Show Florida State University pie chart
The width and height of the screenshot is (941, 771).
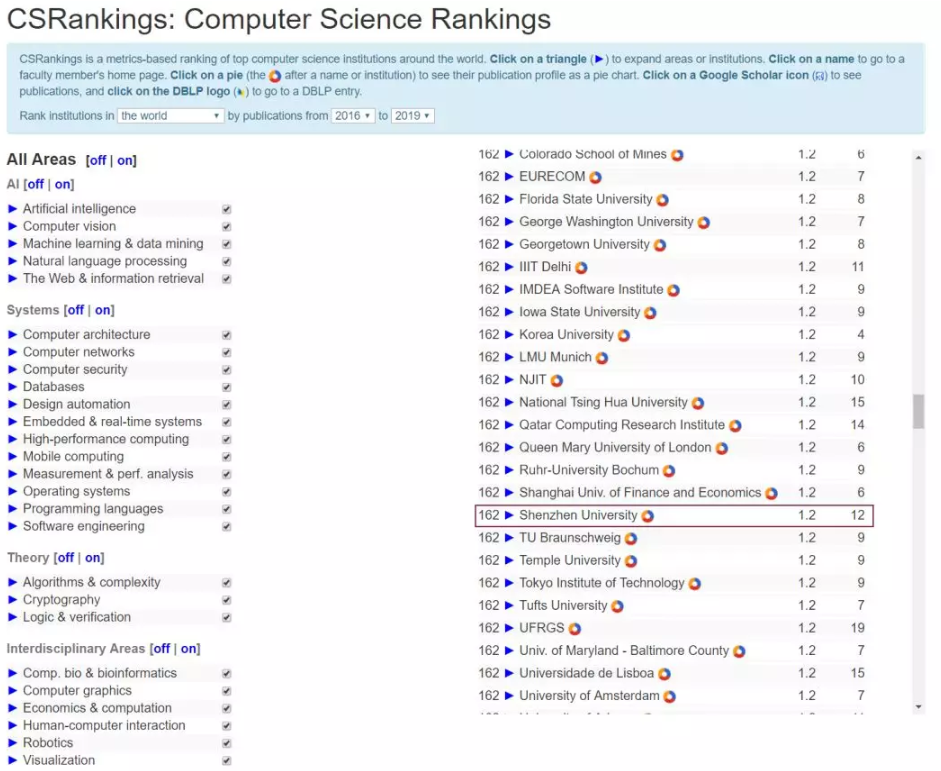click(663, 200)
